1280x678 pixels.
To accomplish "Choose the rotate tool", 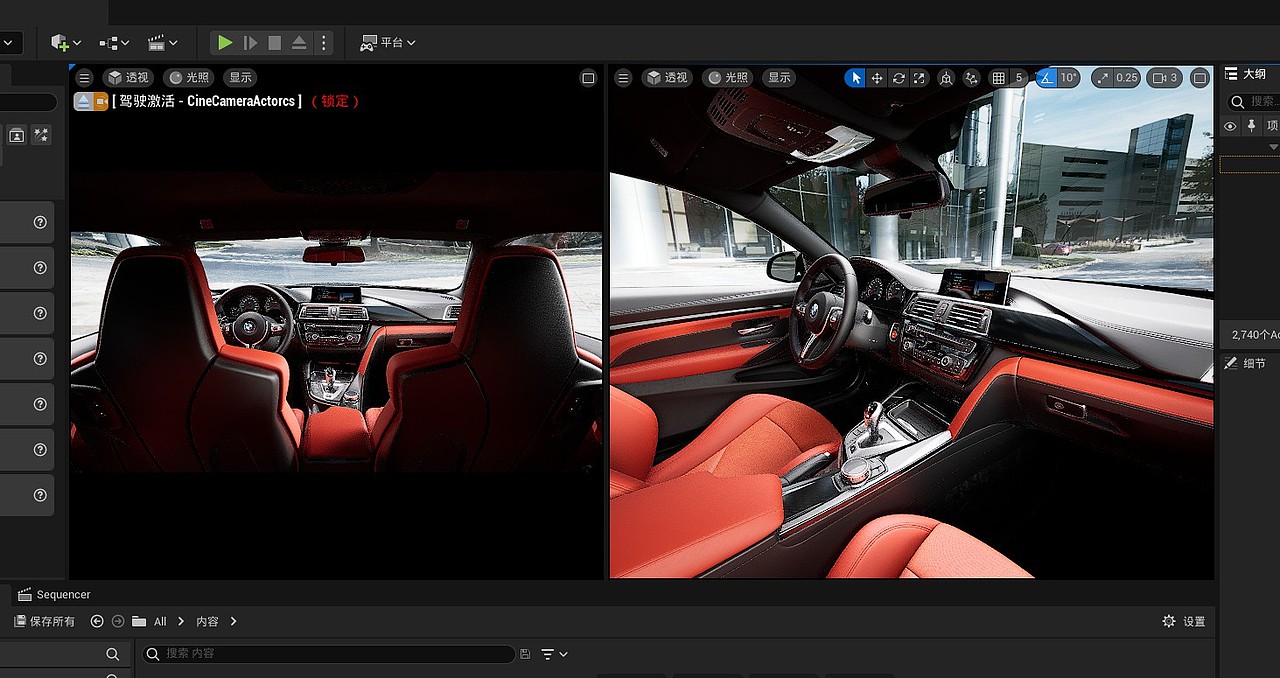I will point(898,78).
